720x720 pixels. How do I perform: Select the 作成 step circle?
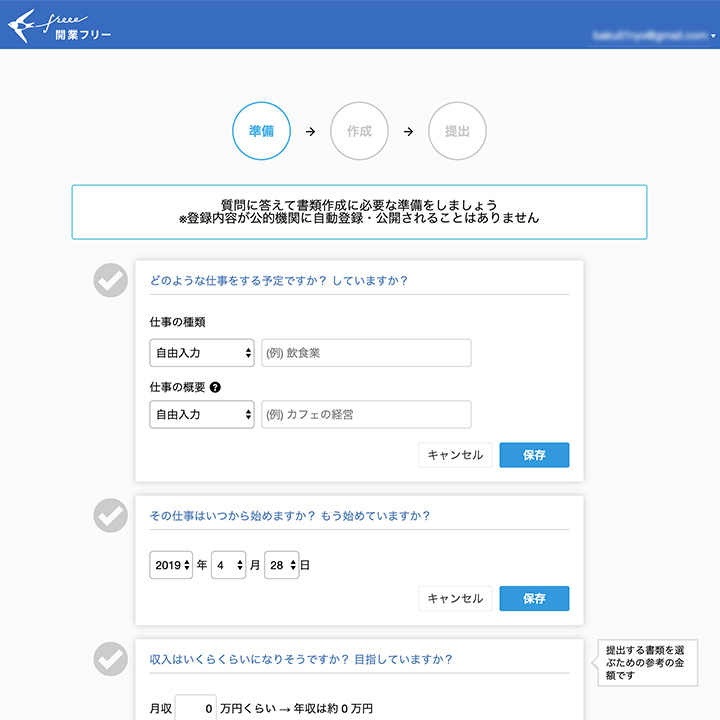[x=359, y=131]
